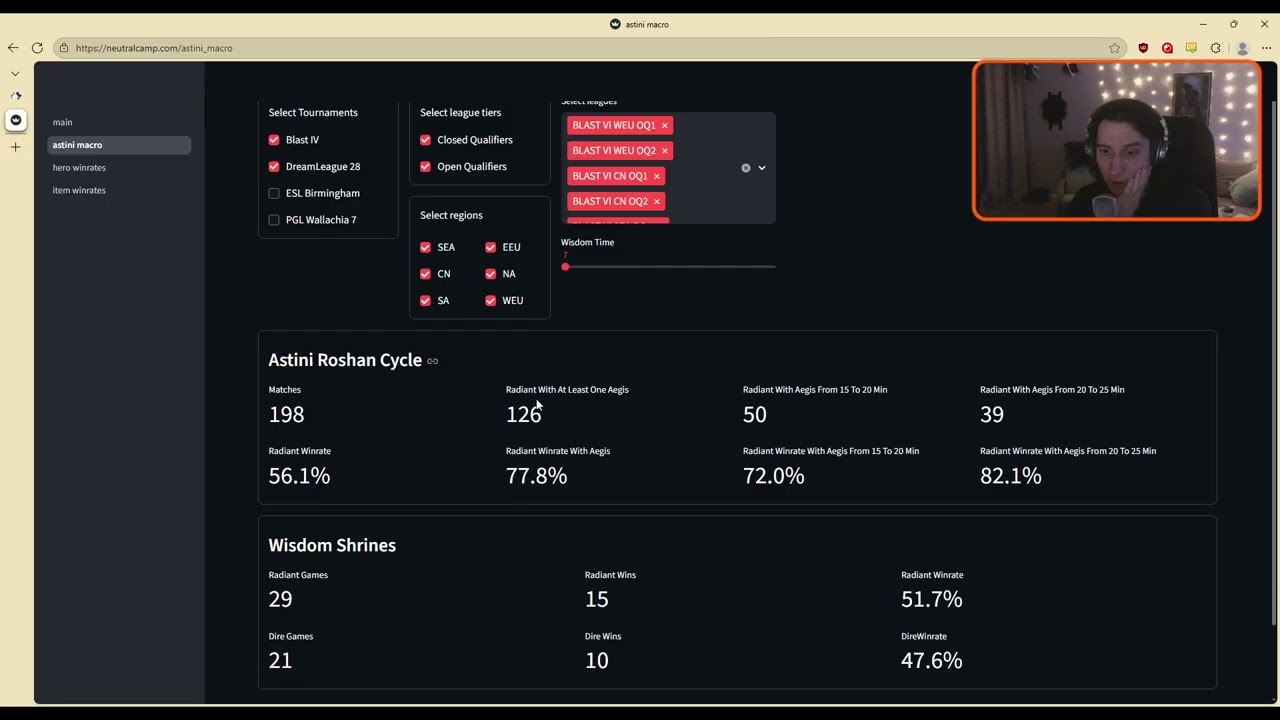The width and height of the screenshot is (1280, 720).
Task: Reload the page with the refresh icon
Action: point(37,48)
